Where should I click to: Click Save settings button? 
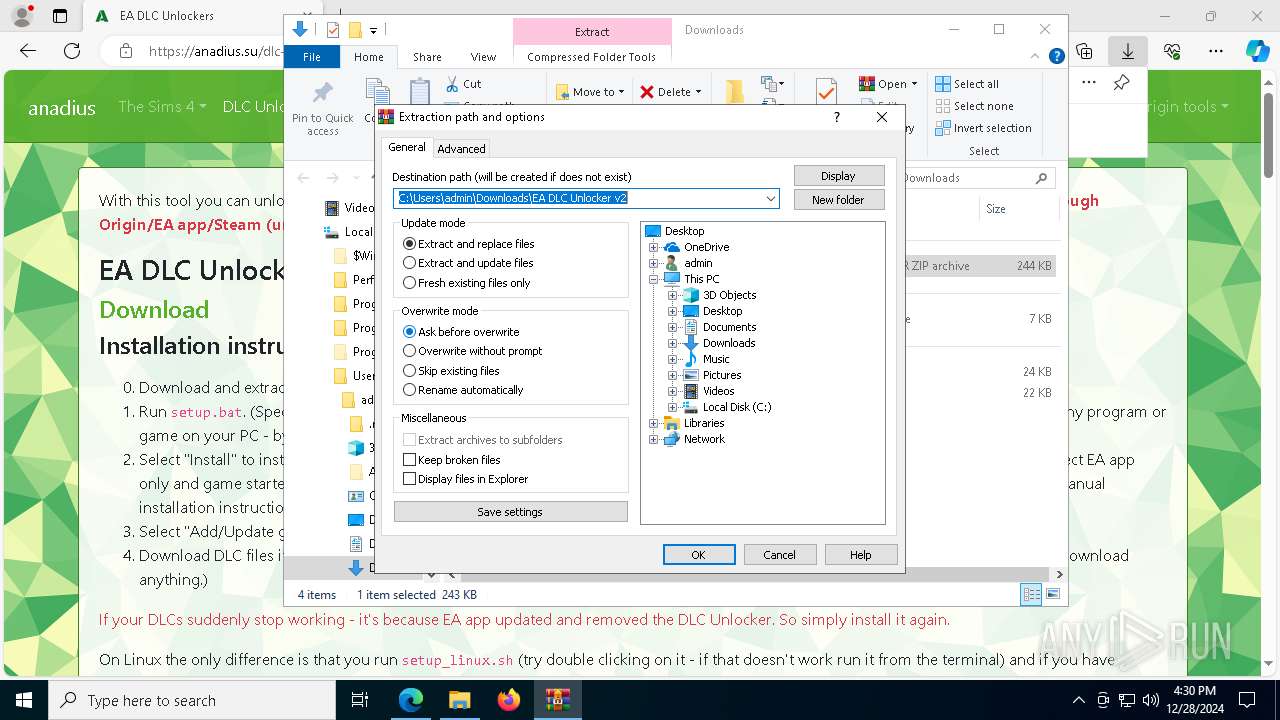510,512
